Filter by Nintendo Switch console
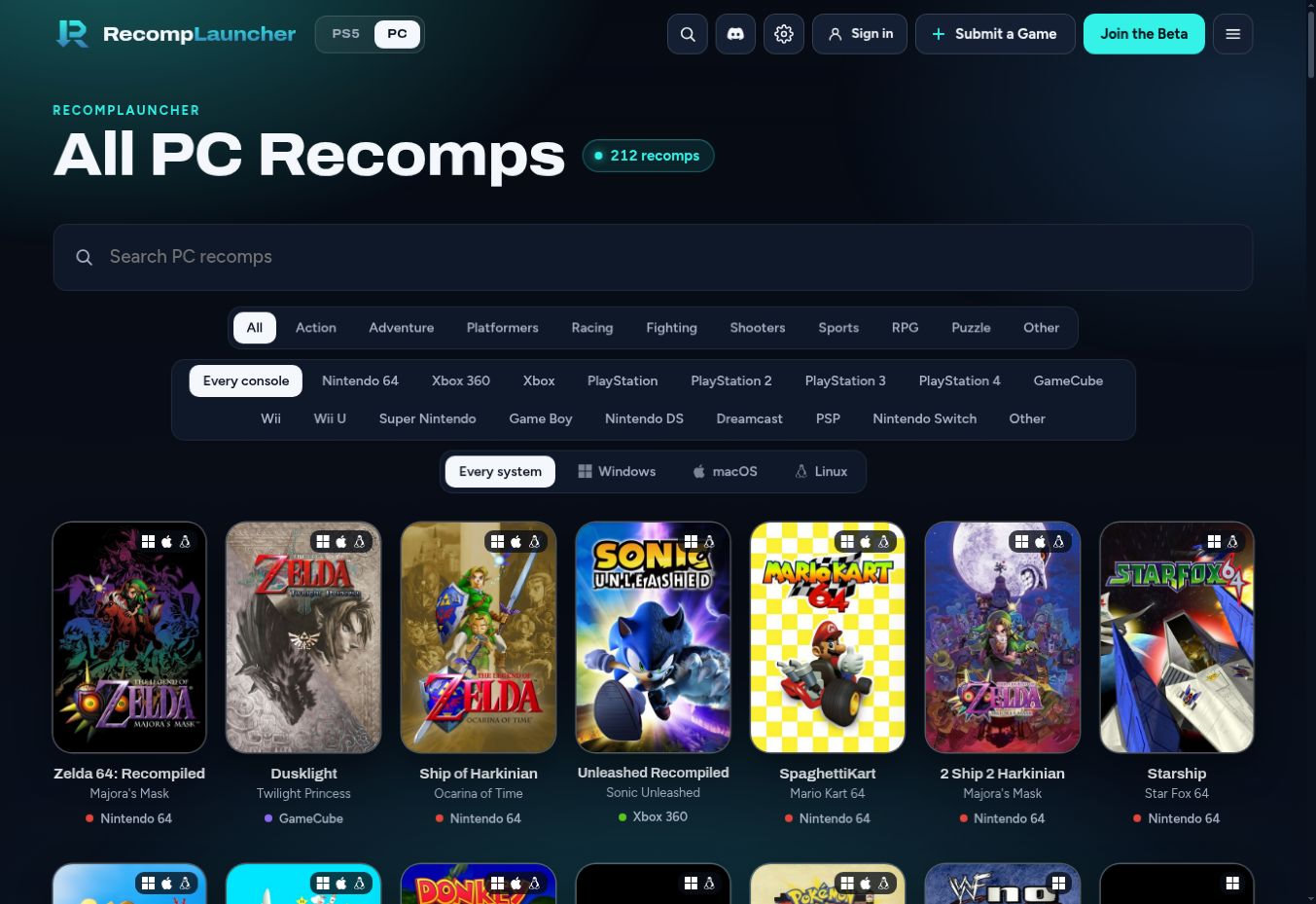The height and width of the screenshot is (904, 1316). coord(925,418)
